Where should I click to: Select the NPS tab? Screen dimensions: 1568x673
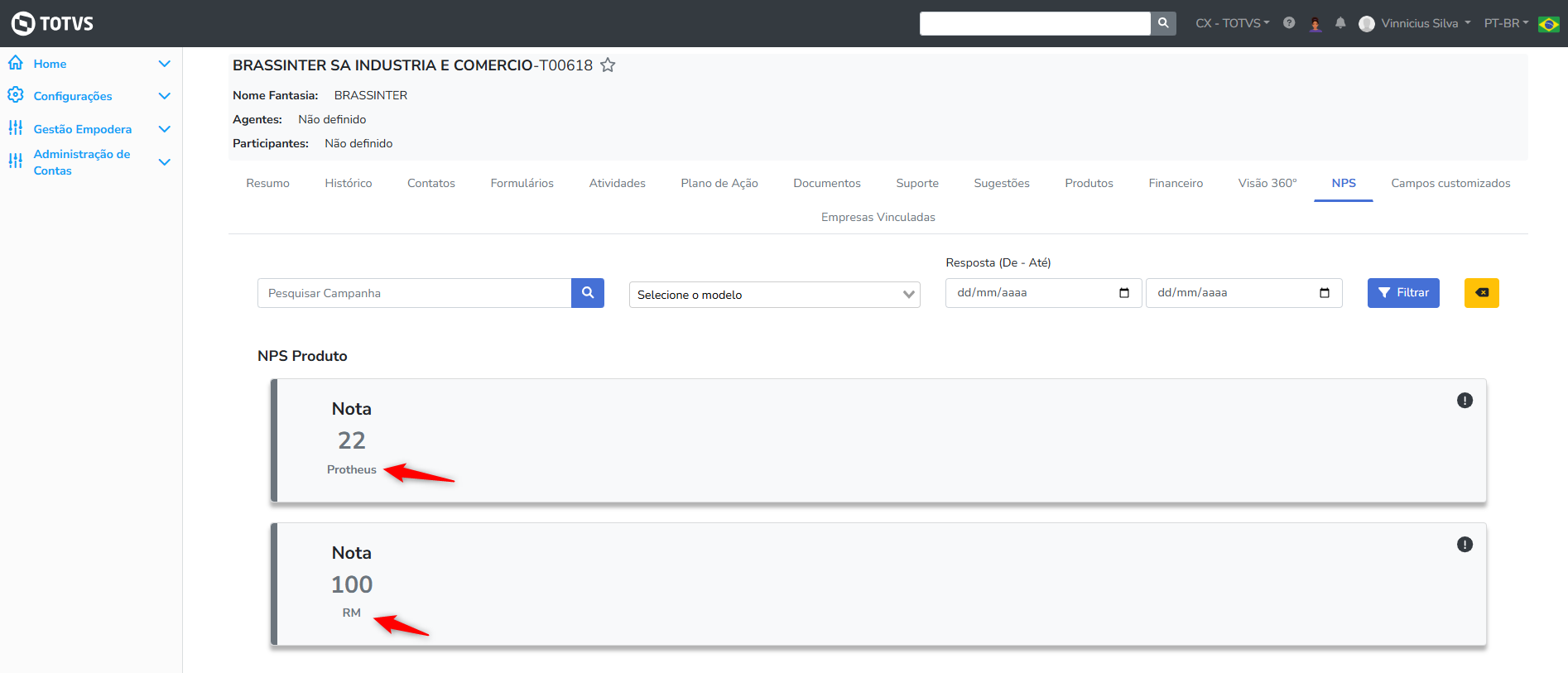[1344, 183]
